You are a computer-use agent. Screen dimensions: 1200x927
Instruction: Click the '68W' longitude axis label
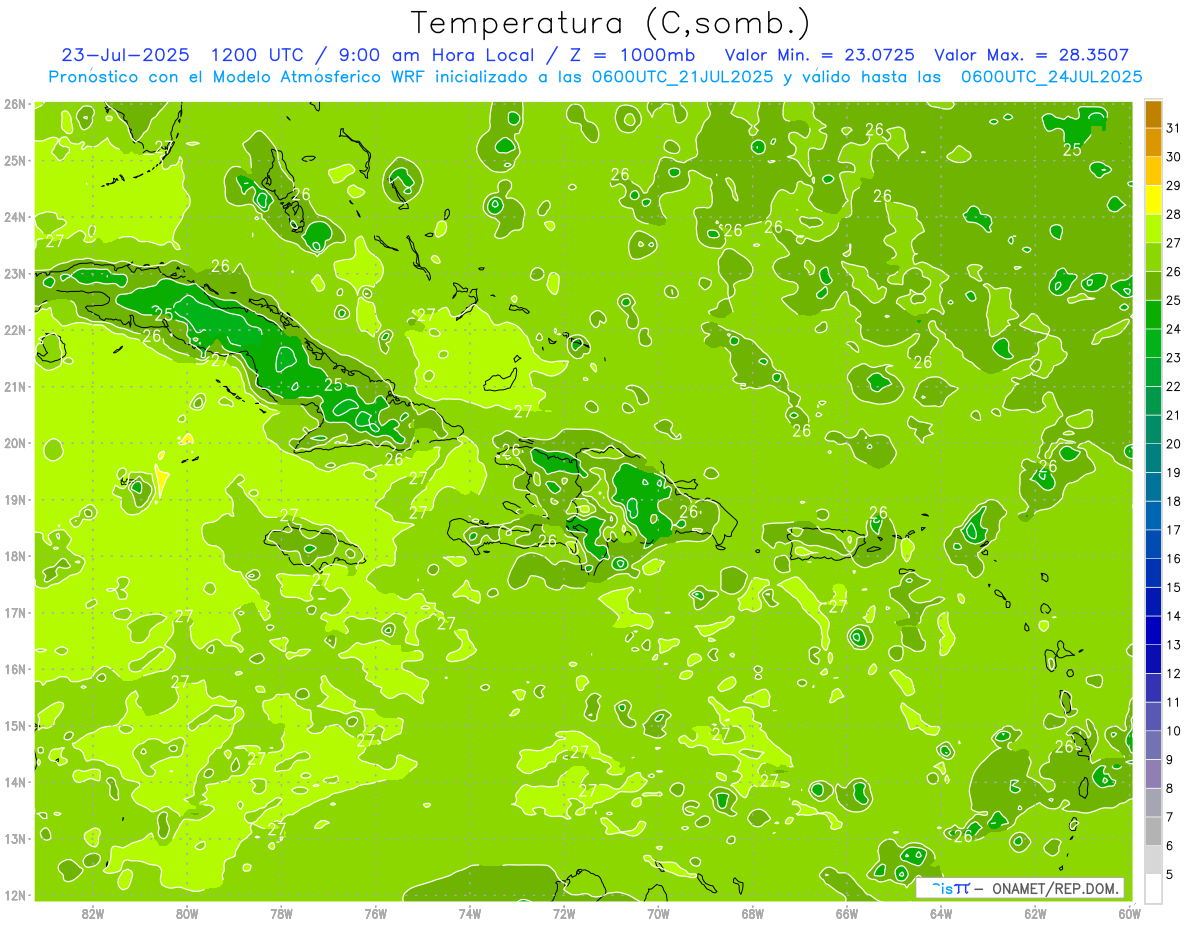point(753,913)
